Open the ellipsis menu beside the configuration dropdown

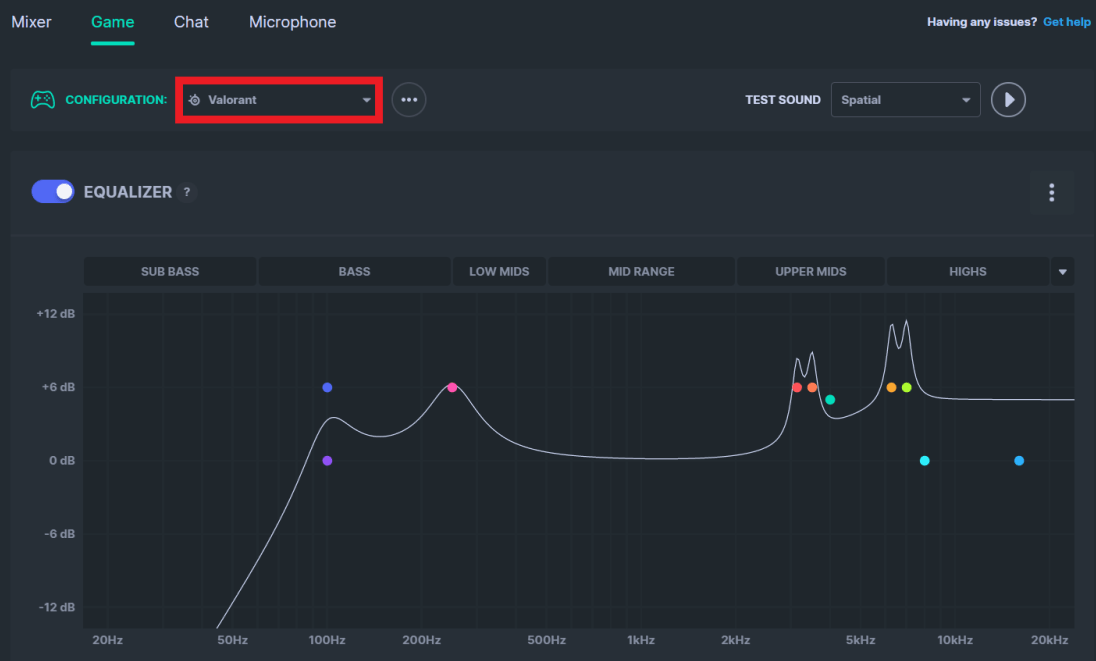408,99
